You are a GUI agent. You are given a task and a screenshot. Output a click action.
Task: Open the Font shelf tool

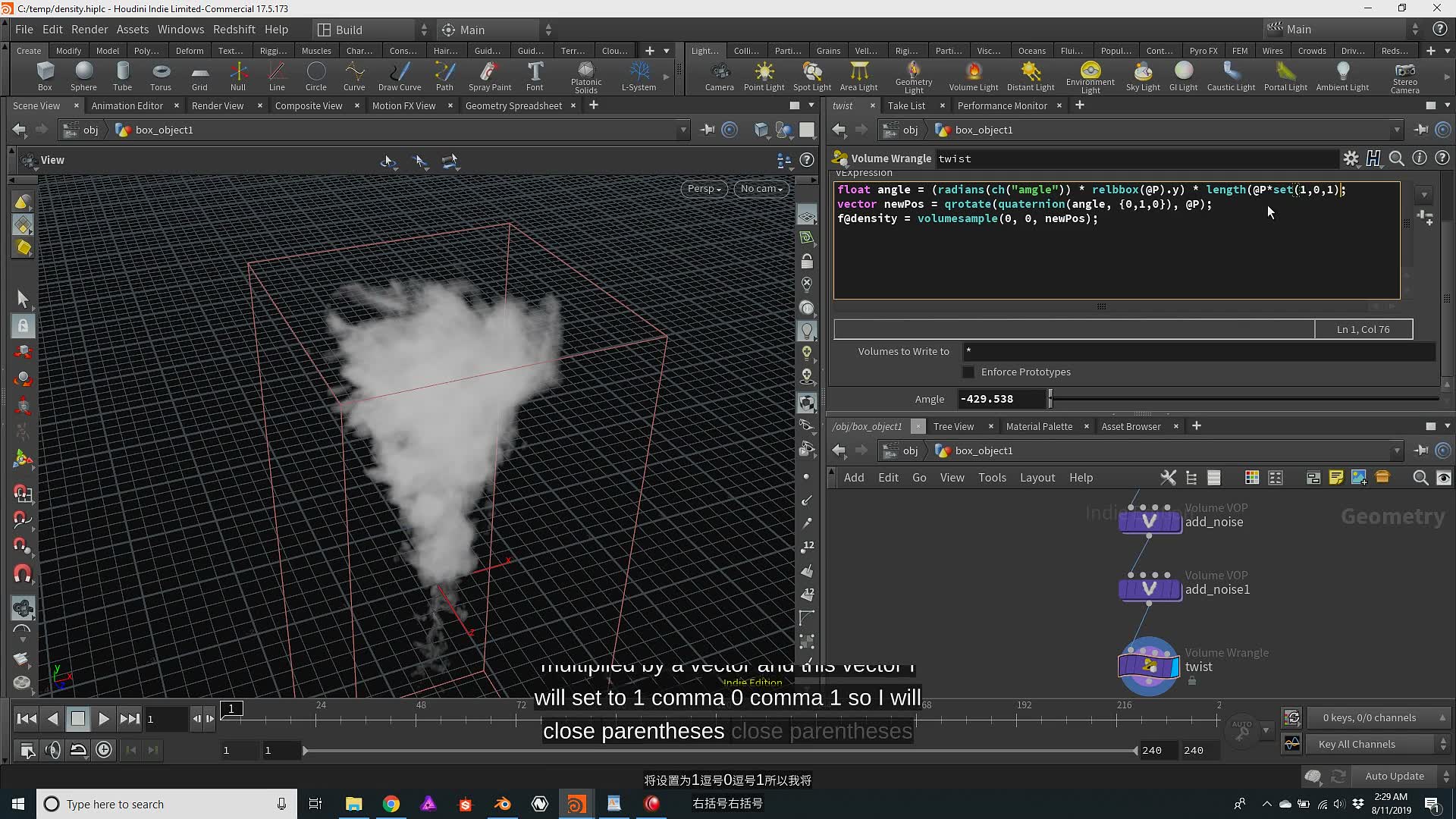pyautogui.click(x=535, y=77)
